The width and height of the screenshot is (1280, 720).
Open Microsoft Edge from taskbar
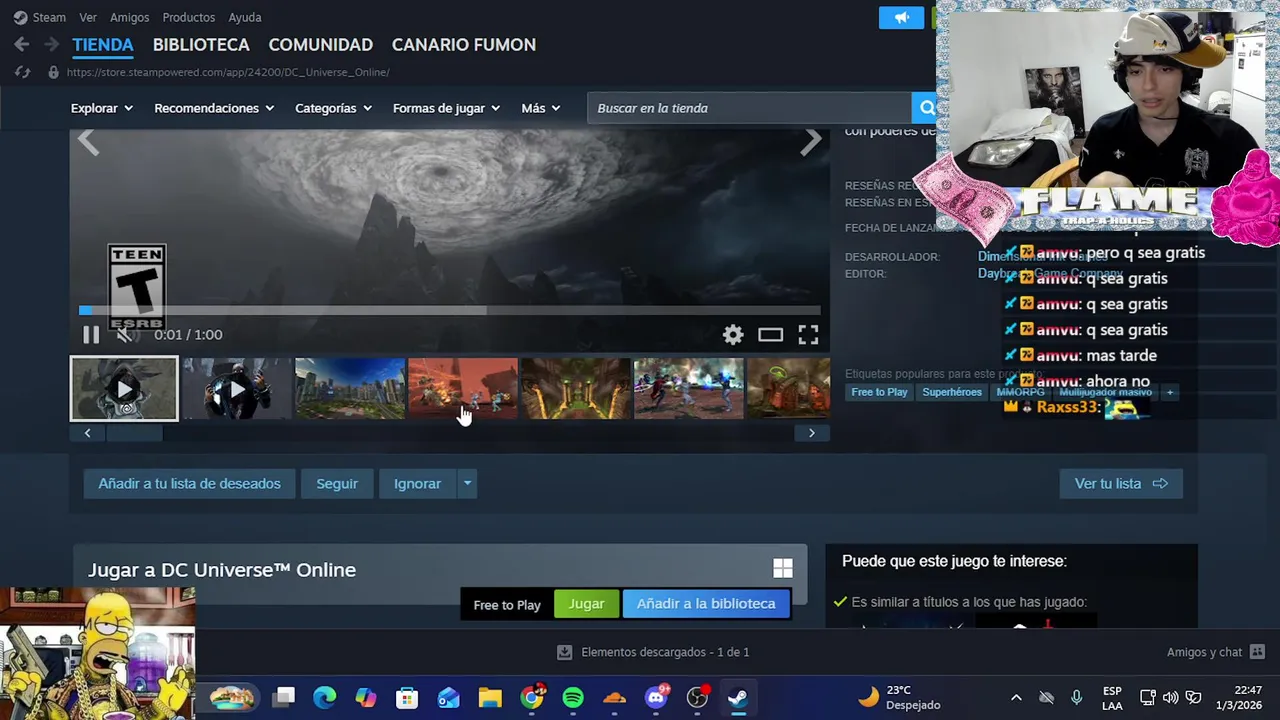coord(325,697)
